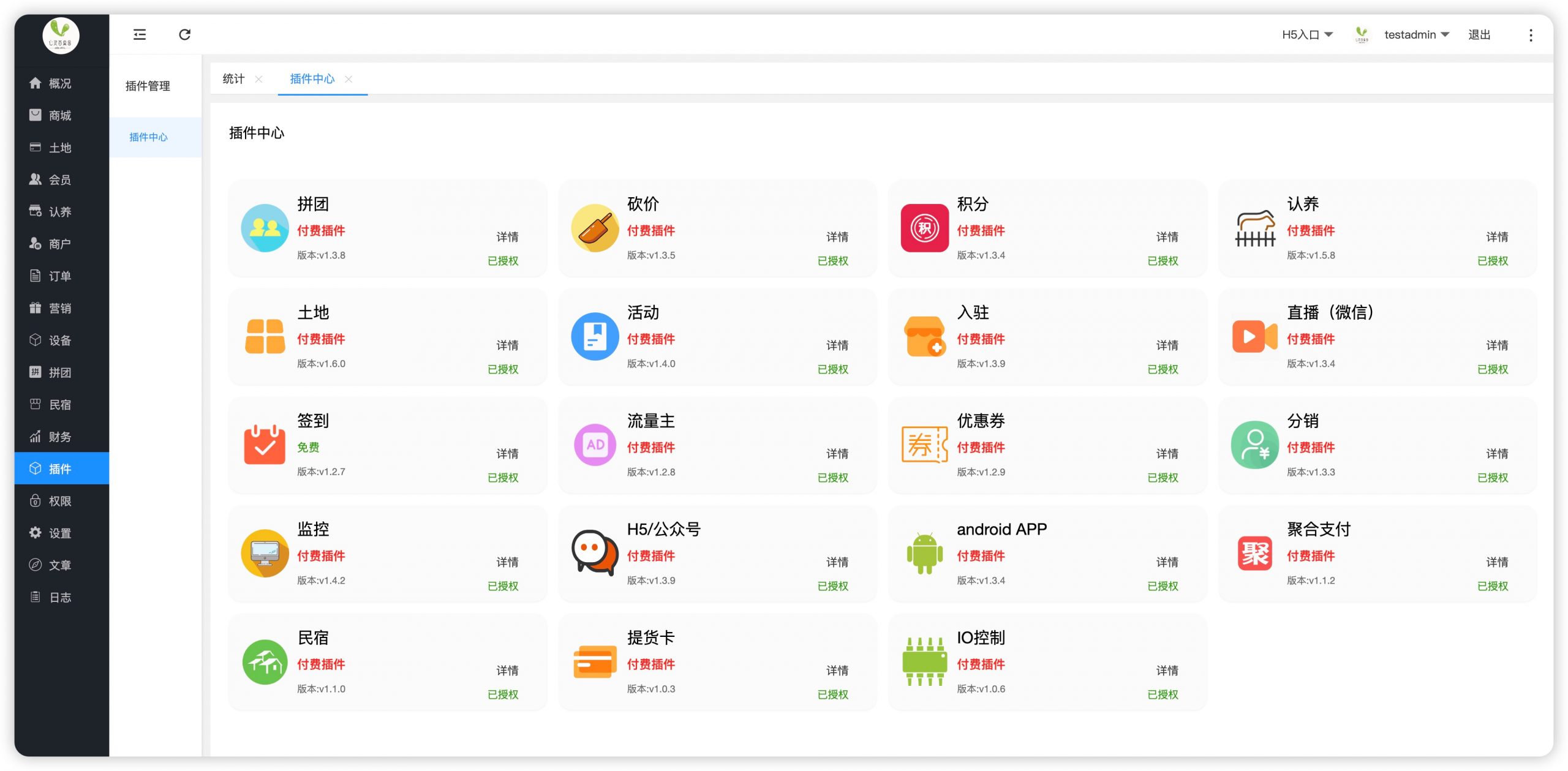The image size is (1568, 771).
Task: Click the 聚合支付 red icon
Action: [1254, 553]
